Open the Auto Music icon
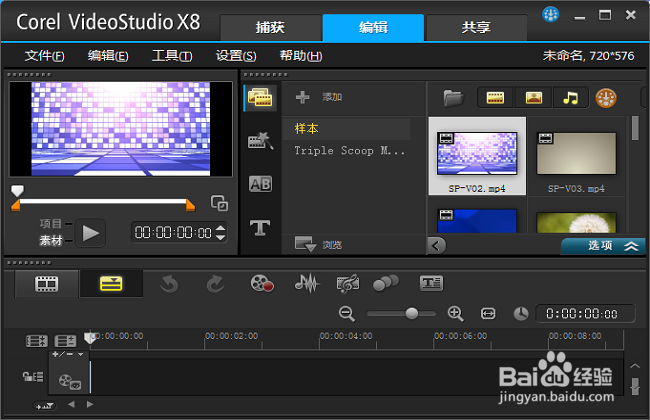 pyautogui.click(x=348, y=284)
